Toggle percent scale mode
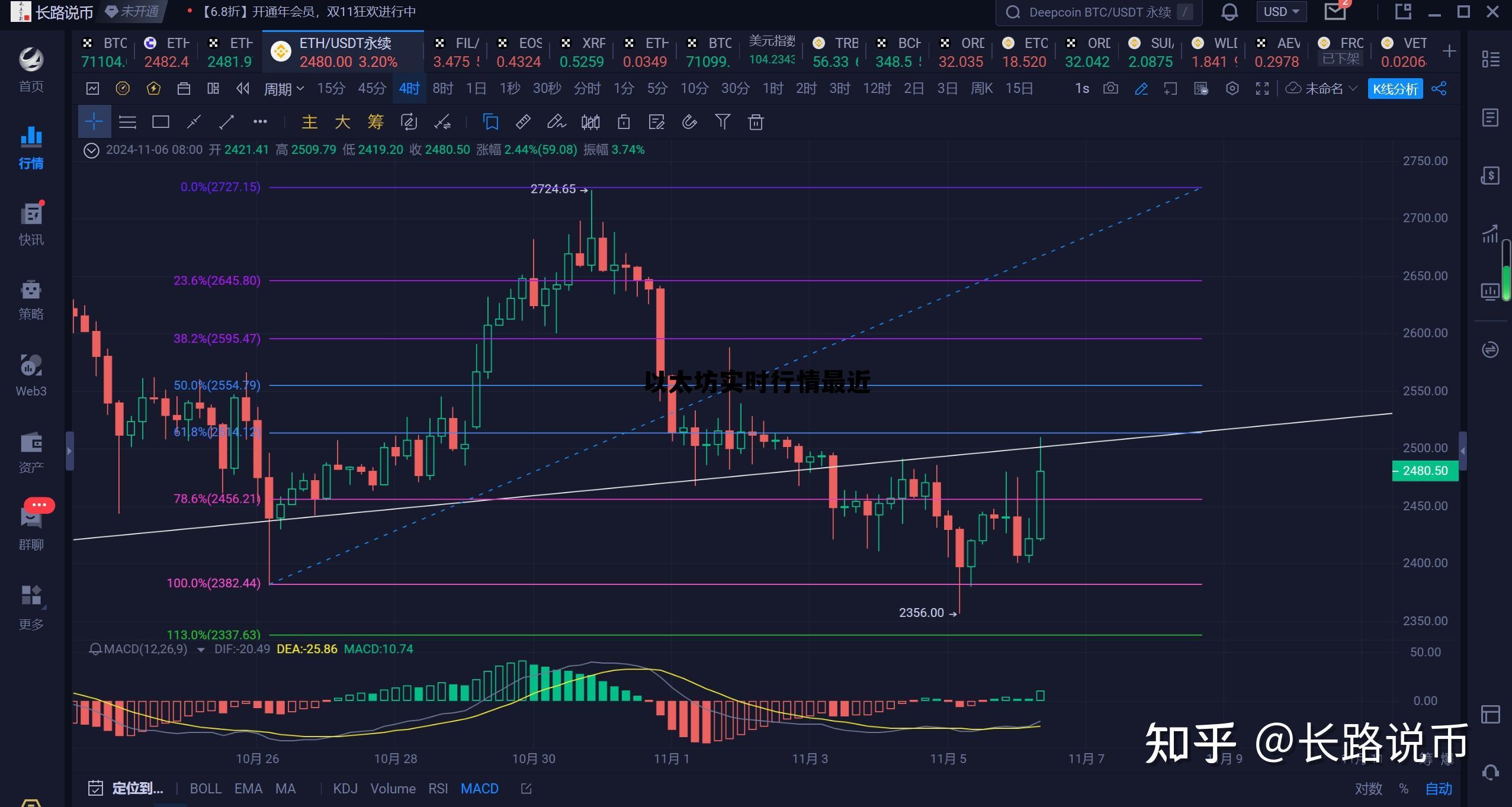Viewport: 1512px width, 807px height. click(1404, 789)
